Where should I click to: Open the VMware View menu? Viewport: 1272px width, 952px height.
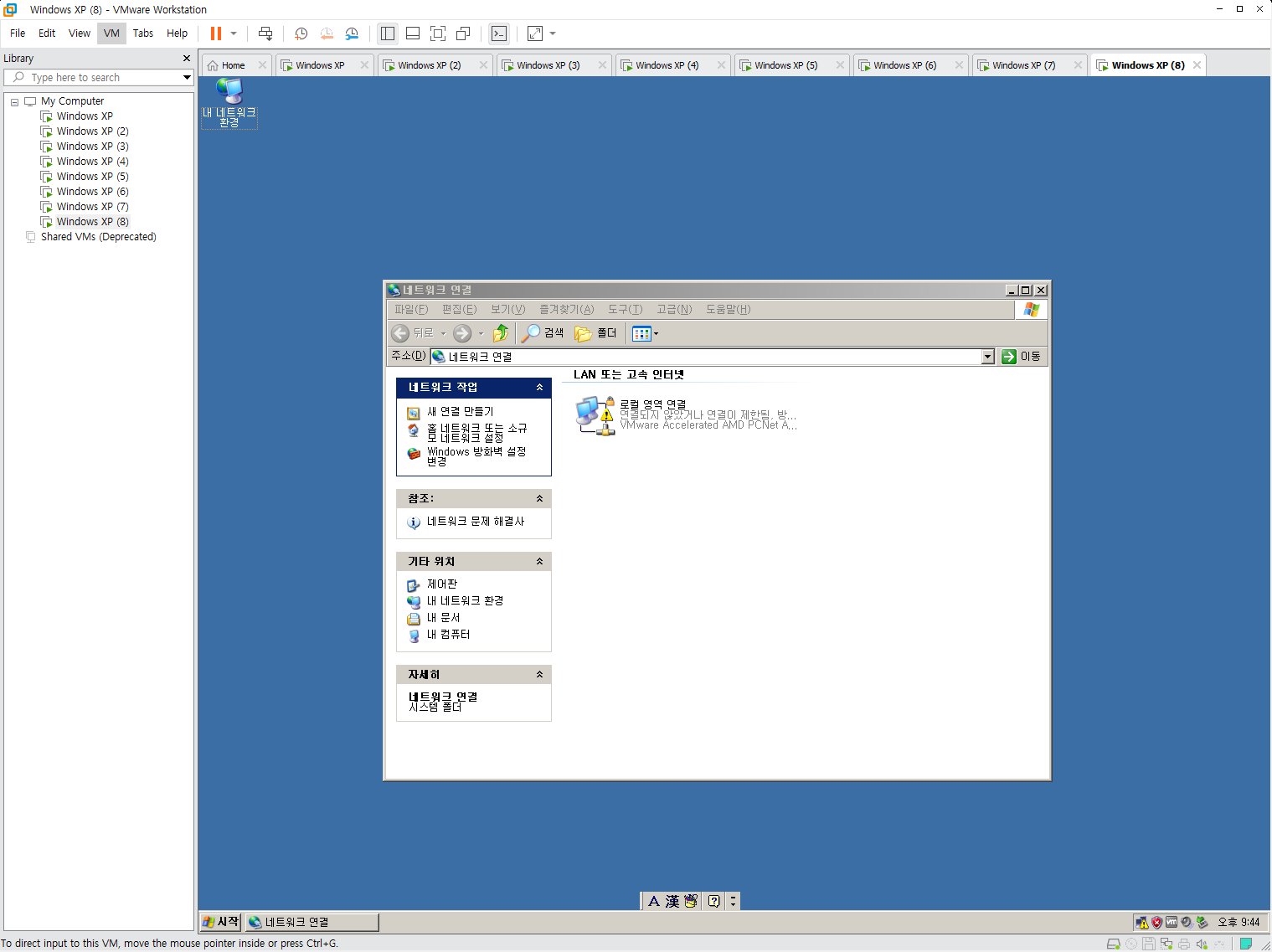80,33
